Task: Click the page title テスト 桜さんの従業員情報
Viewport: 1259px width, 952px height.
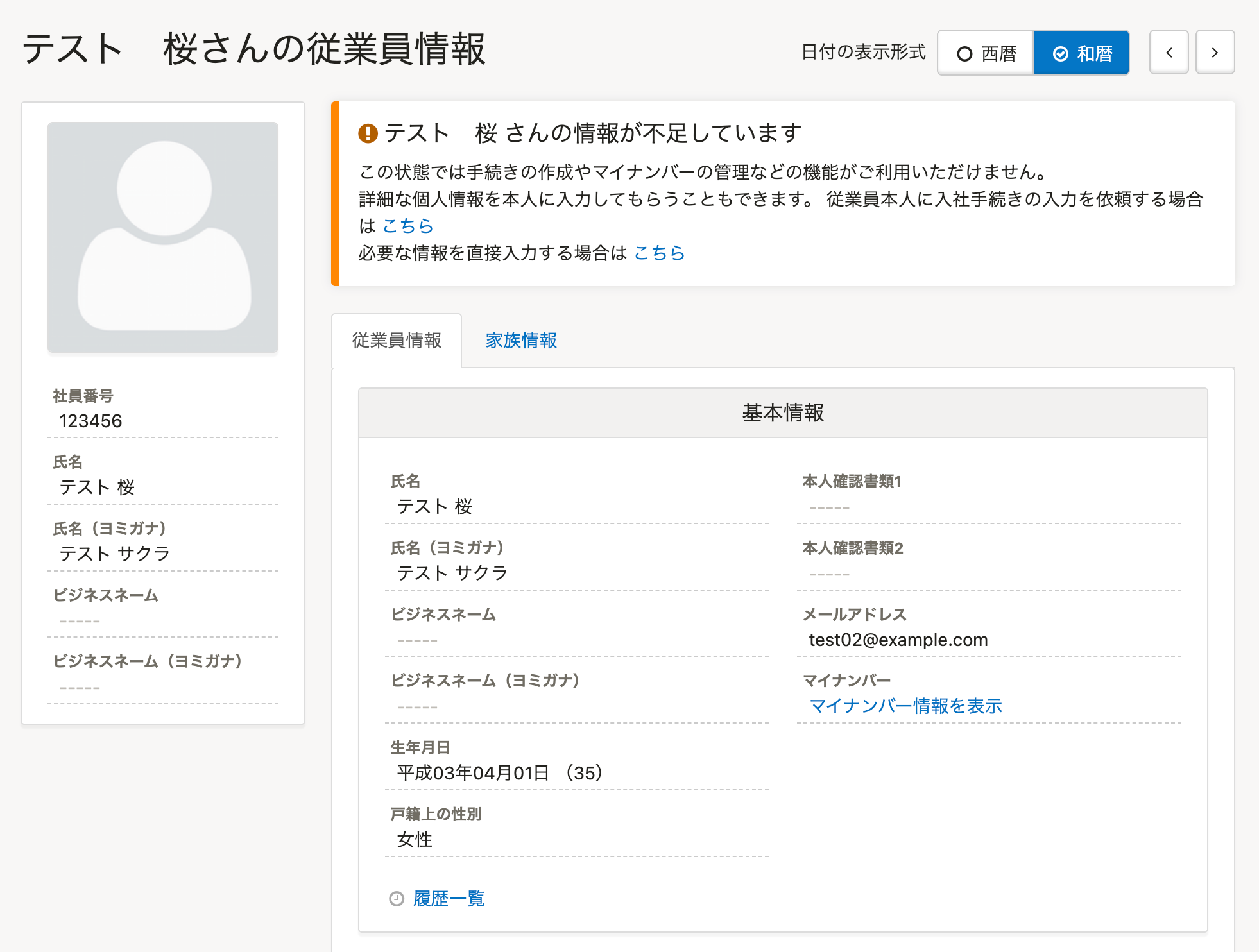Action: click(253, 49)
